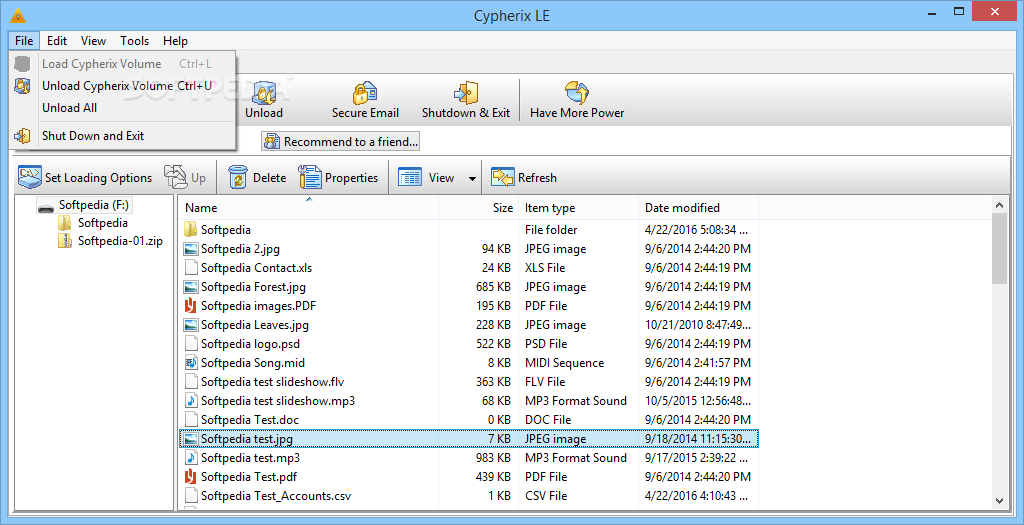Image resolution: width=1024 pixels, height=525 pixels.
Task: Click the 363 KB size cell
Action: click(x=494, y=382)
